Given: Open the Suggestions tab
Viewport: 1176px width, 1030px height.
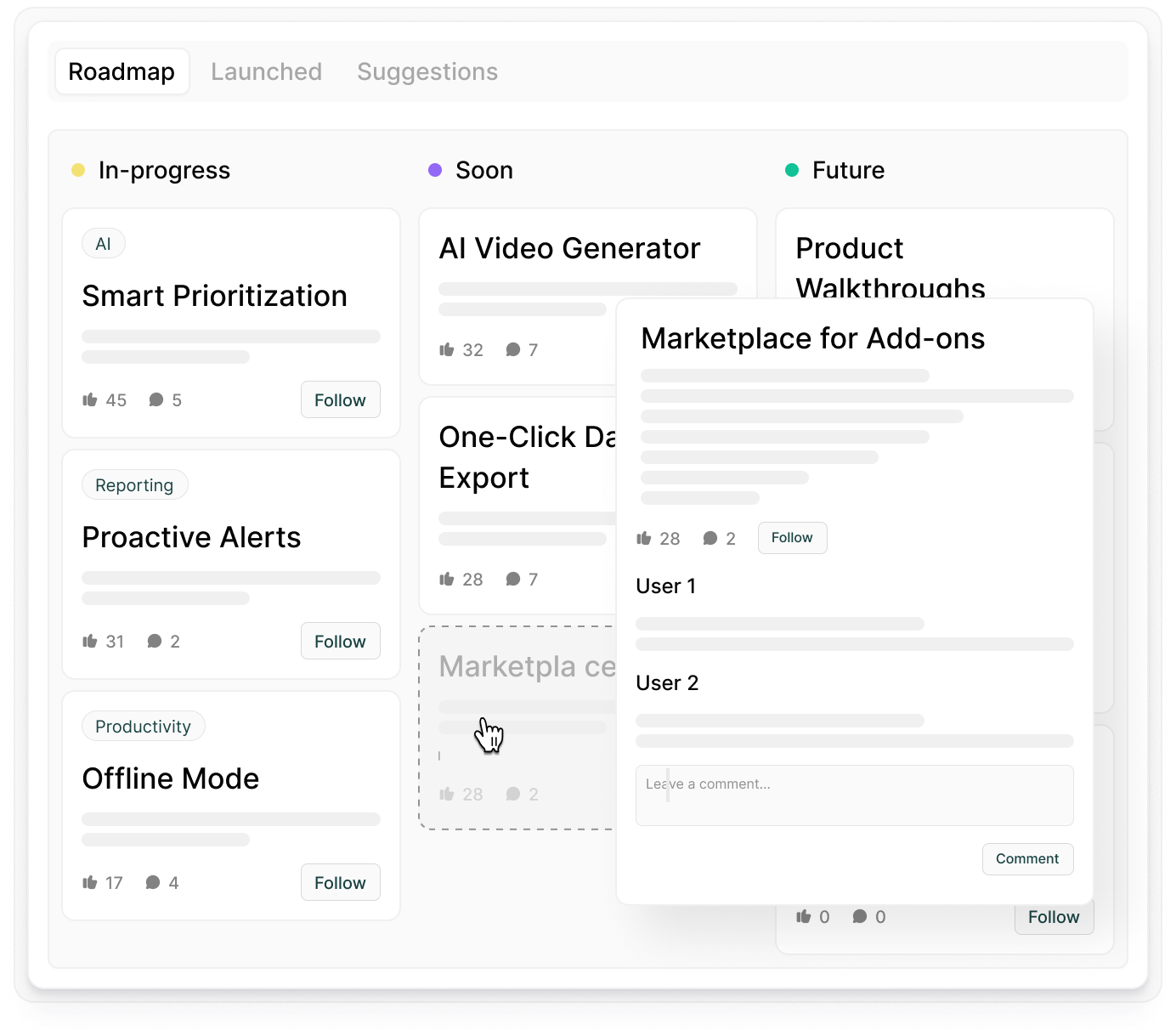Looking at the screenshot, I should click(427, 71).
